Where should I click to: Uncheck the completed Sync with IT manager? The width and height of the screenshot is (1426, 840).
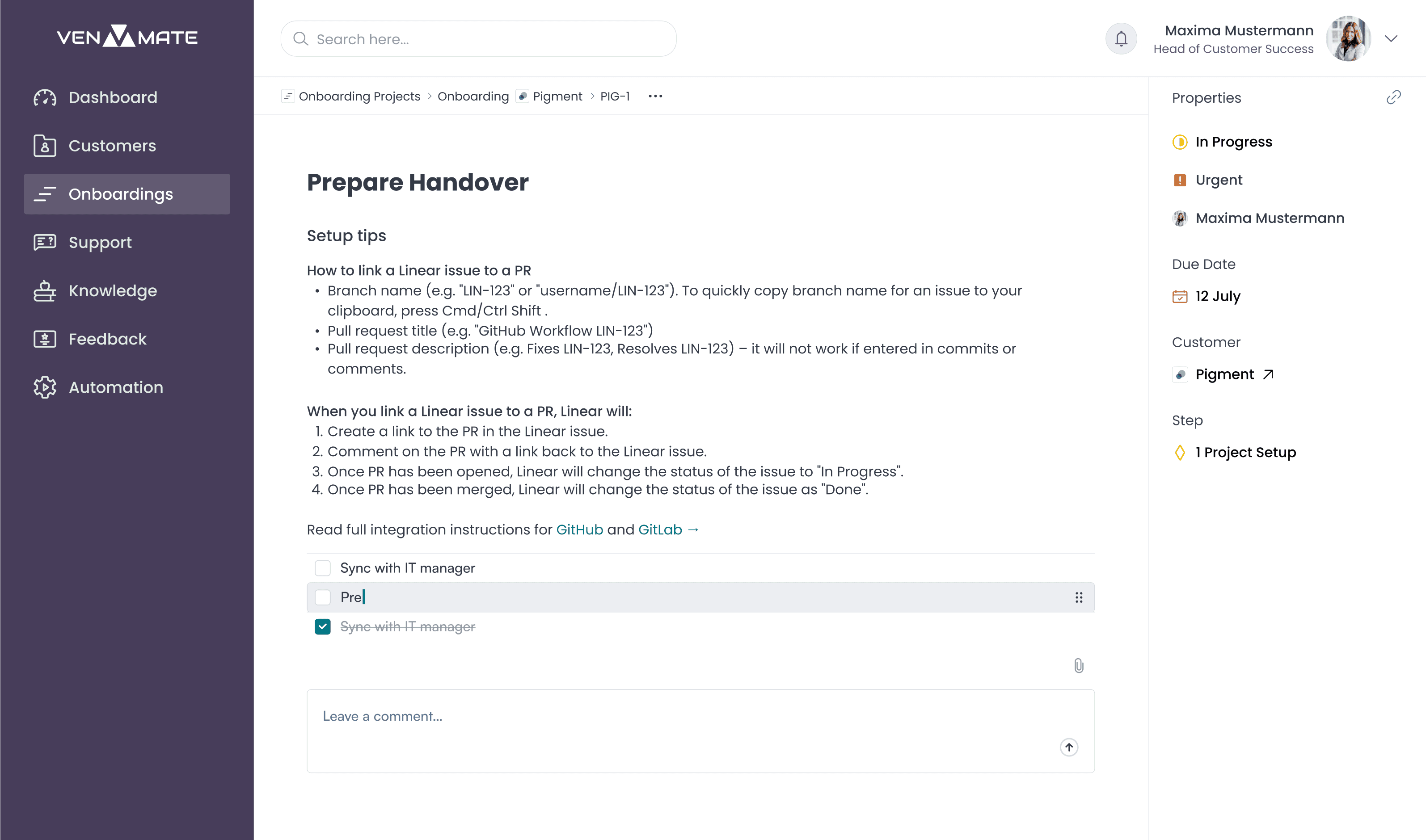tap(323, 626)
